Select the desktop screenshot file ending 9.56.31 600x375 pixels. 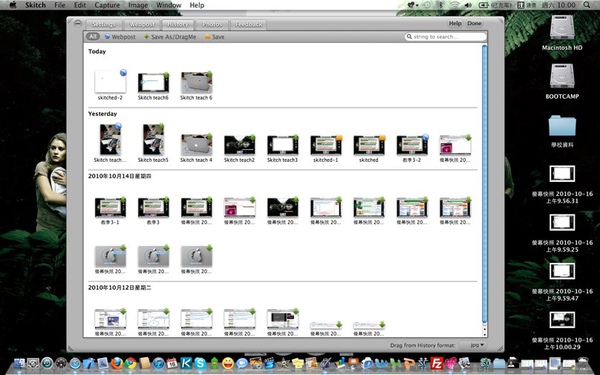click(x=562, y=174)
